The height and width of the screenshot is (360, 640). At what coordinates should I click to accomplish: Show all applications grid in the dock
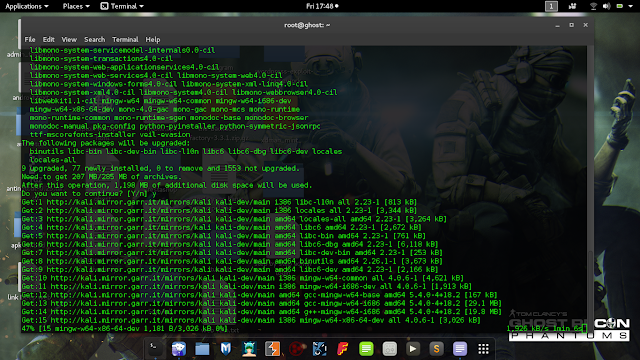[x=484, y=349]
